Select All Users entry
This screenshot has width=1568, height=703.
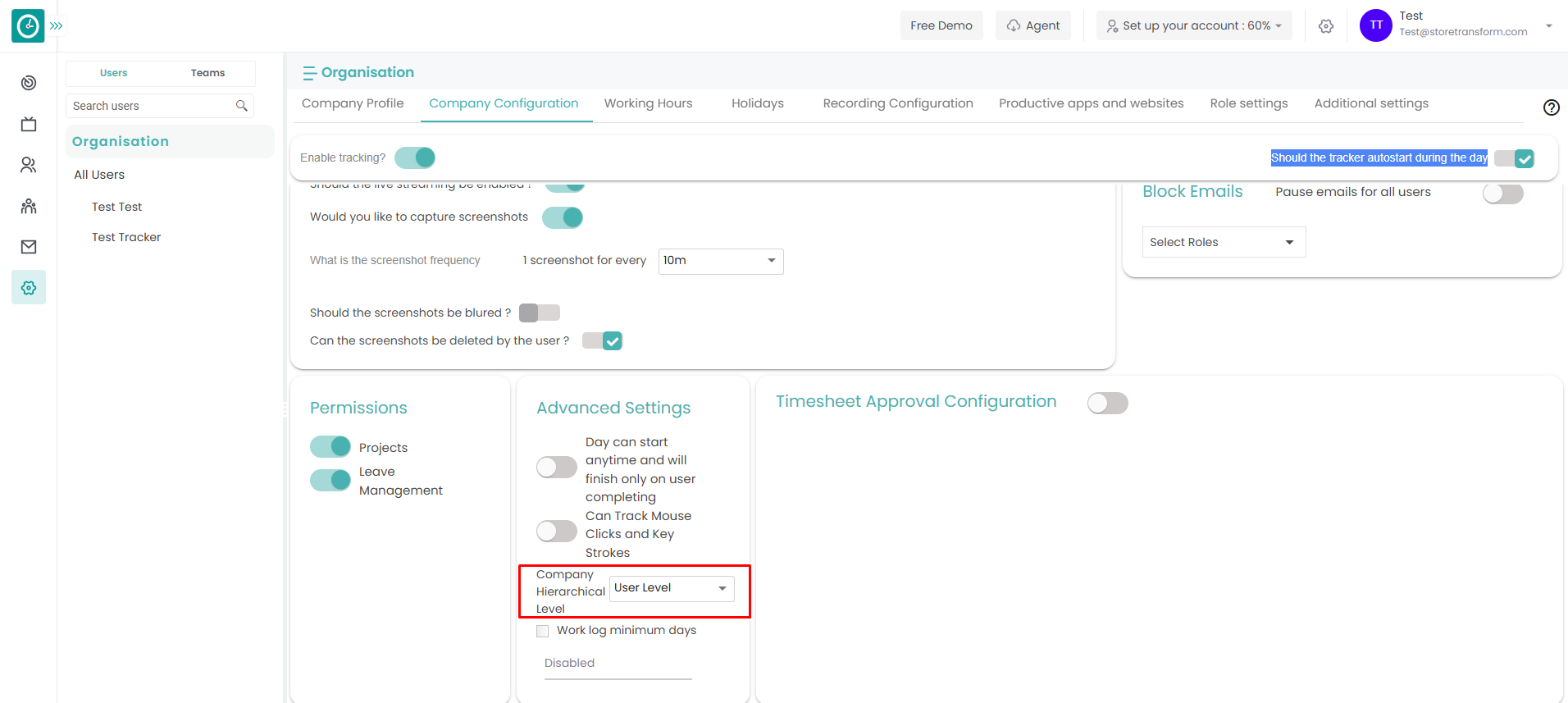click(99, 175)
